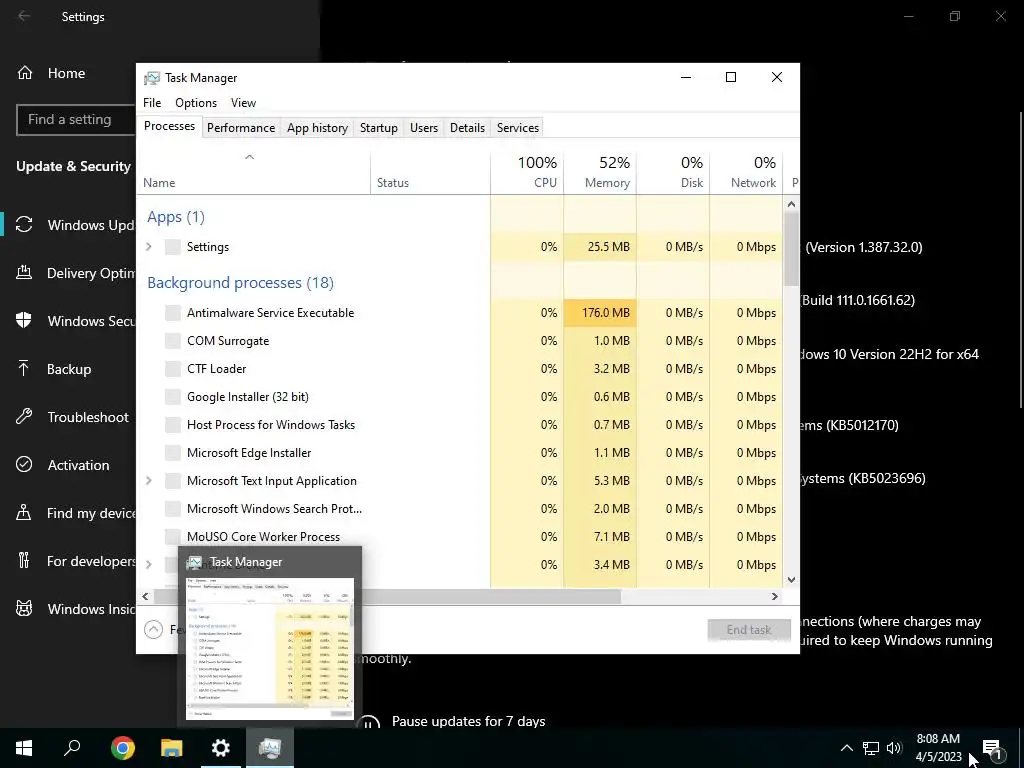Click Host Process for Windows Tasks icon
This screenshot has height=768, width=1024.
point(172,425)
